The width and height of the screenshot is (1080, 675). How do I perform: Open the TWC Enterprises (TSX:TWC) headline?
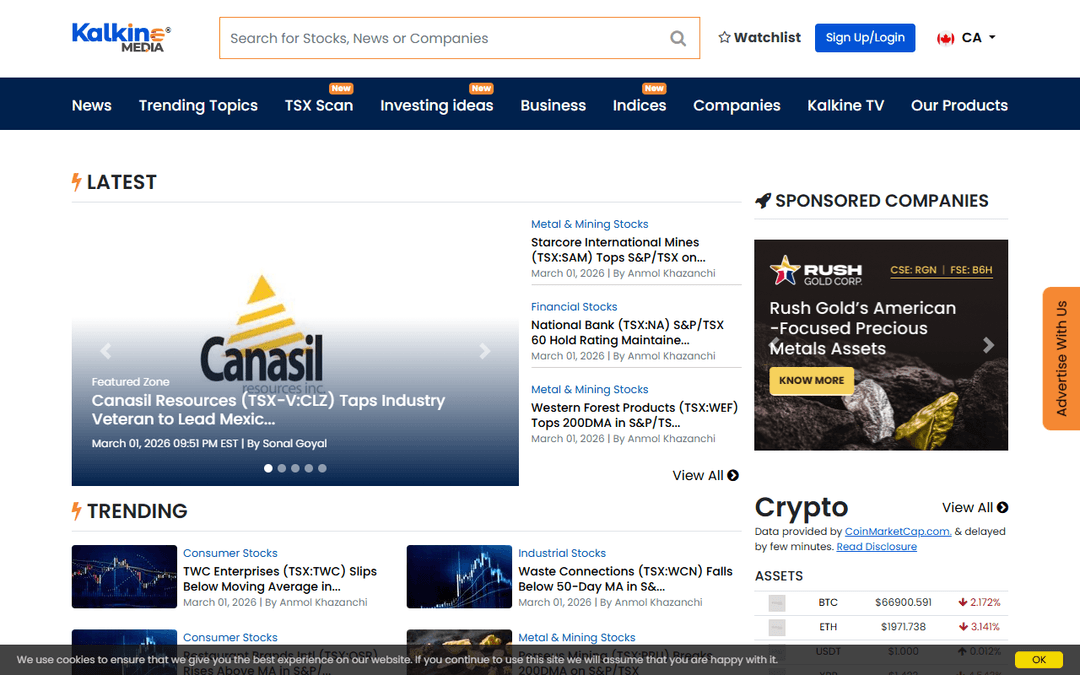(280, 579)
